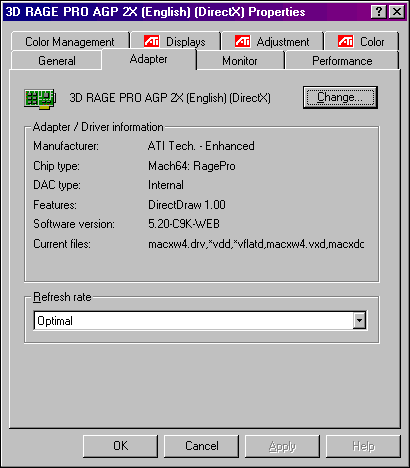This screenshot has height=468, width=410.
Task: Click the Software version: label
Action: 74,224
